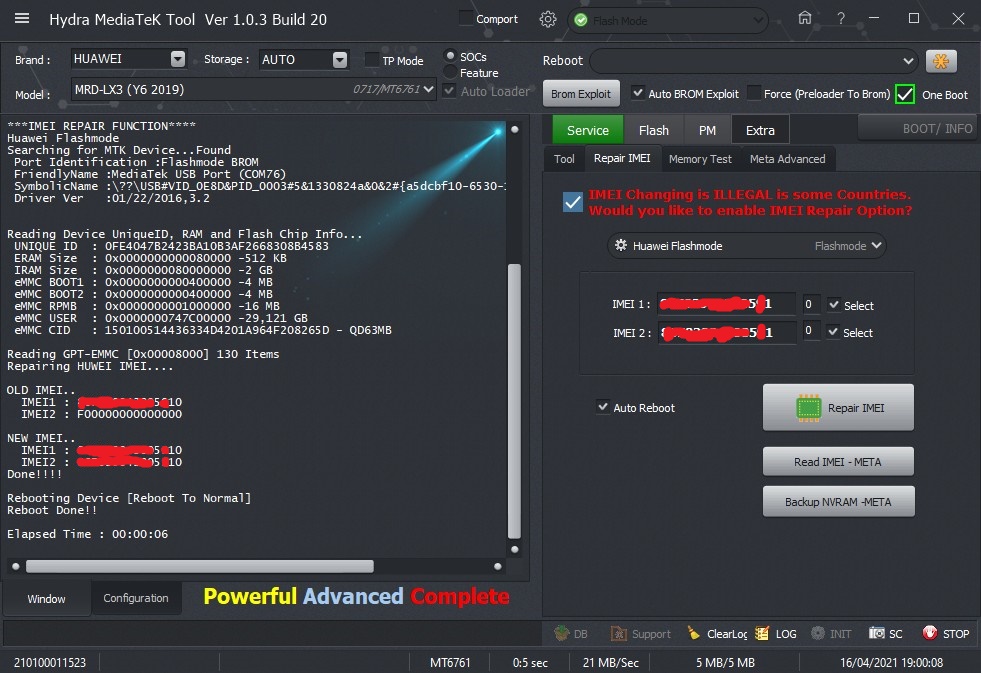
Task: Click the 21 MB/Sec speed status
Action: [611, 662]
